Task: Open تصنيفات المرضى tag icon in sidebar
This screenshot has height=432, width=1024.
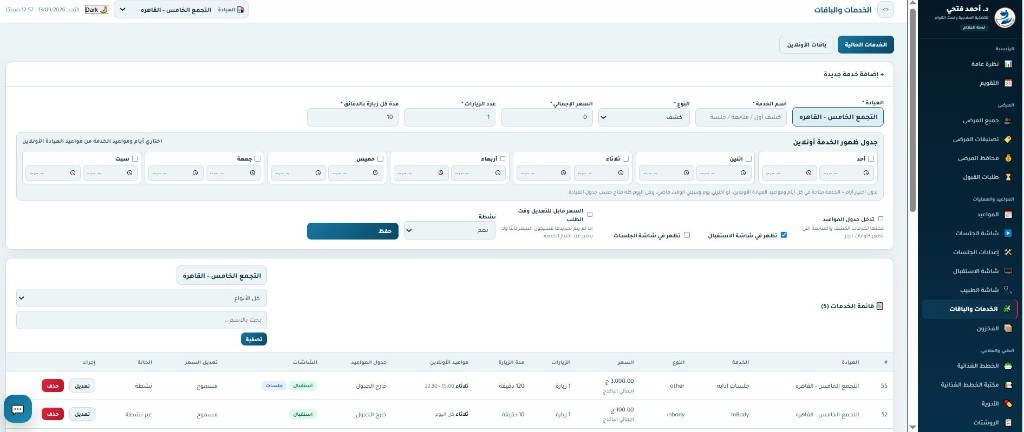Action: [x=1008, y=139]
